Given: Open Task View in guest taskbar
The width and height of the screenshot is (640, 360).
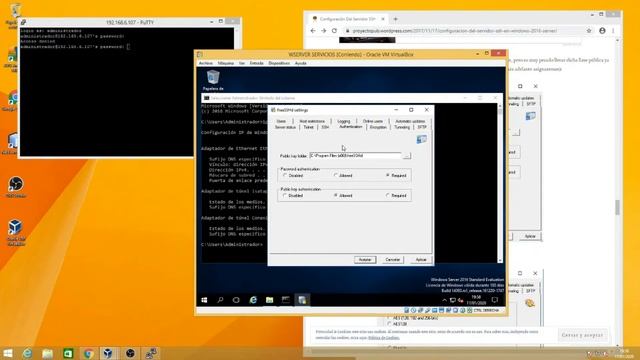Looking at the screenshot, I should [x=236, y=300].
